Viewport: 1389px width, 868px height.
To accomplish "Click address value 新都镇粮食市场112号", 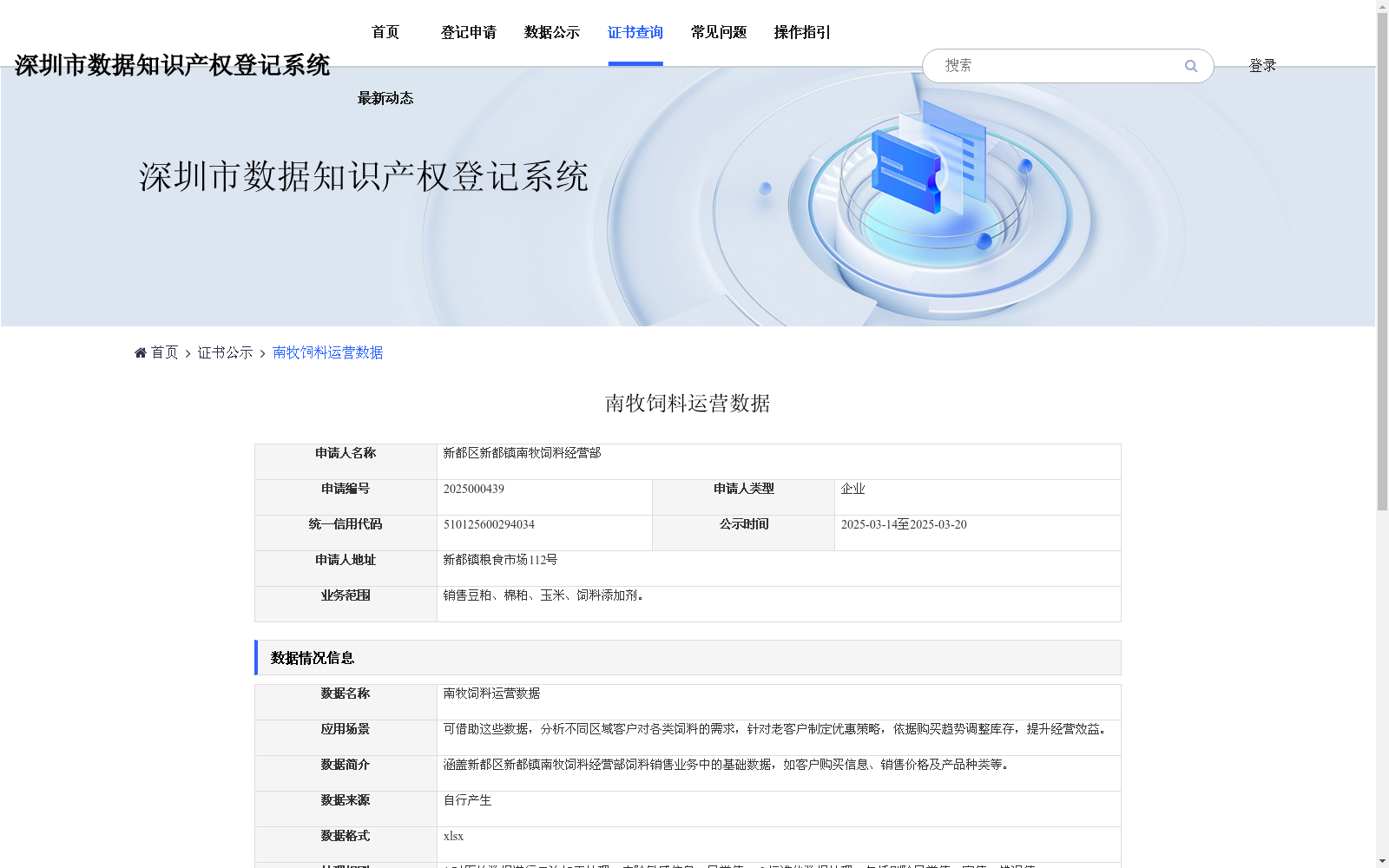I will (x=500, y=560).
